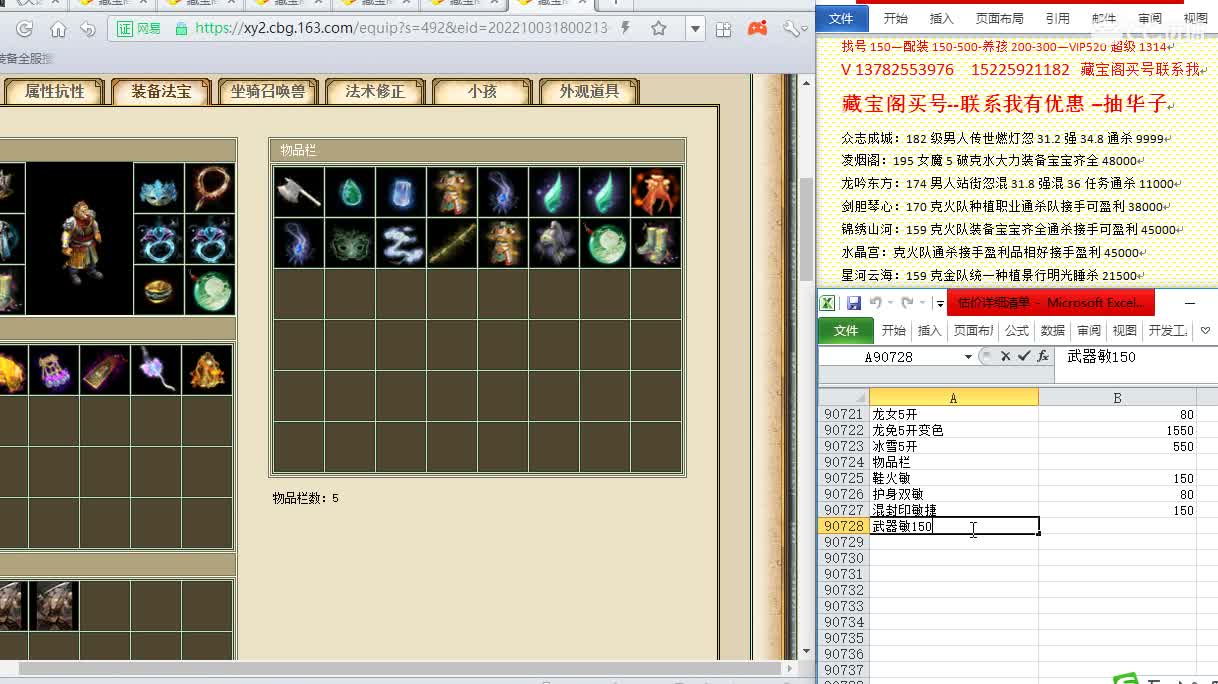Select the green mask item in inventory
Viewport: 1218px width, 684px height.
coord(350,243)
